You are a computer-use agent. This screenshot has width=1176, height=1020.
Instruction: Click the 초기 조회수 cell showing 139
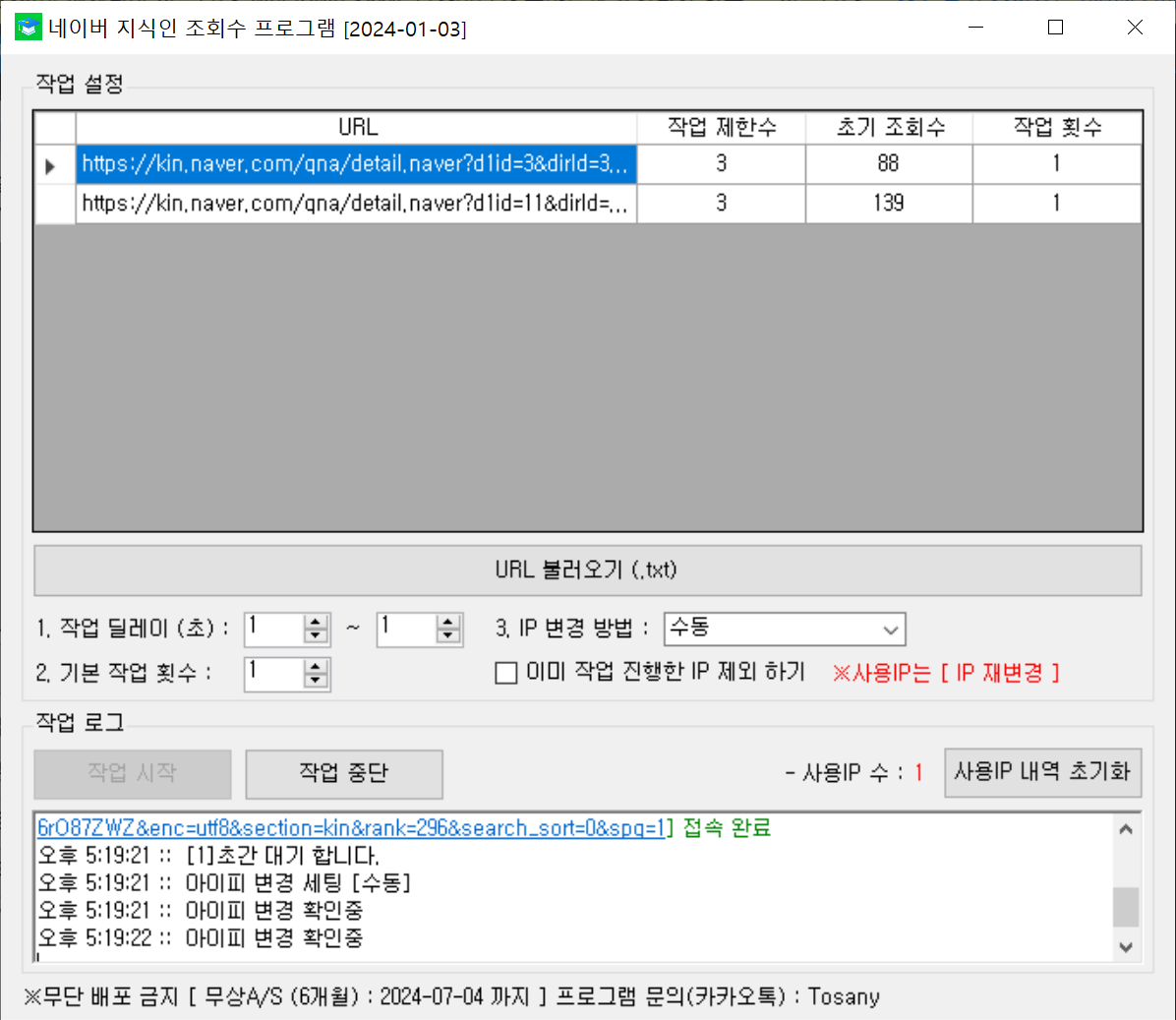coord(890,204)
